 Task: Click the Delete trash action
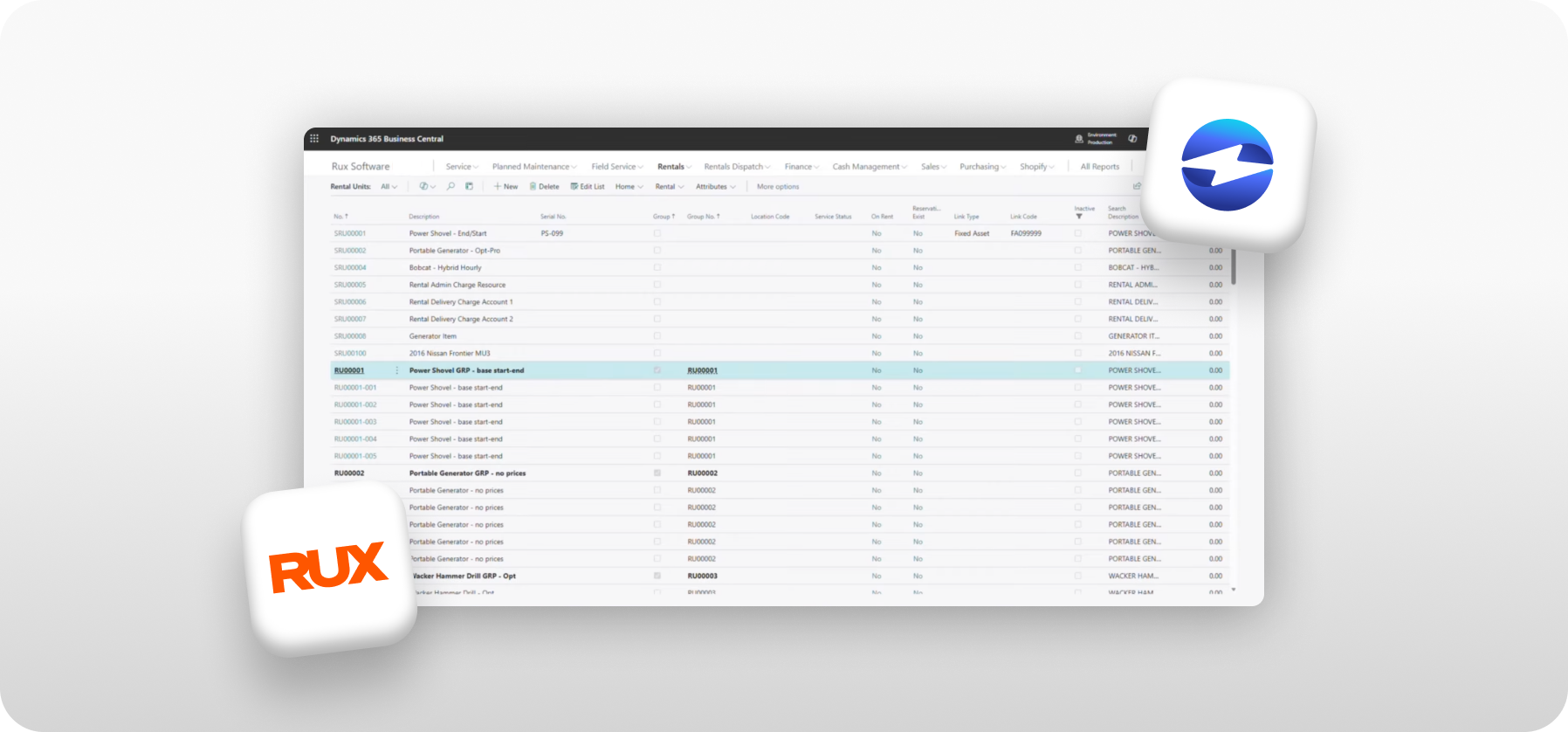tap(544, 186)
